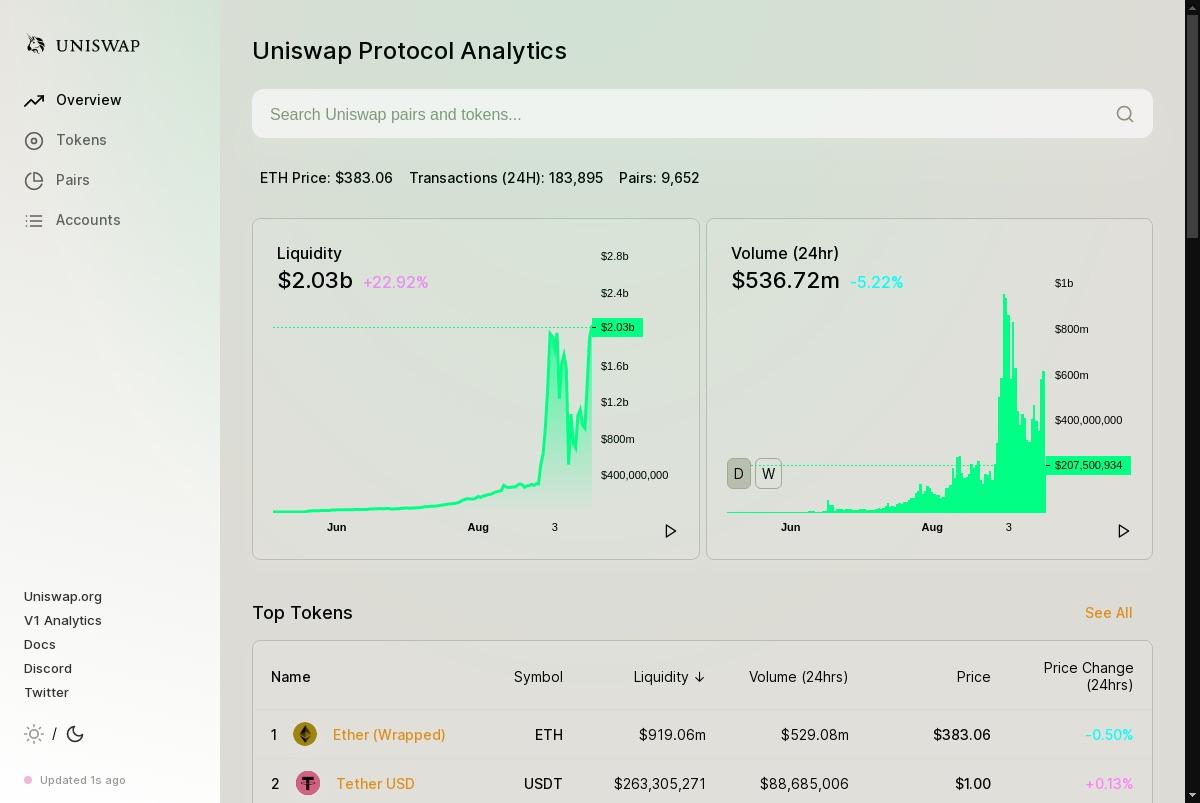Screen dimensions: 1200x803
Task: Open the Twitter link
Action: pyautogui.click(x=46, y=692)
